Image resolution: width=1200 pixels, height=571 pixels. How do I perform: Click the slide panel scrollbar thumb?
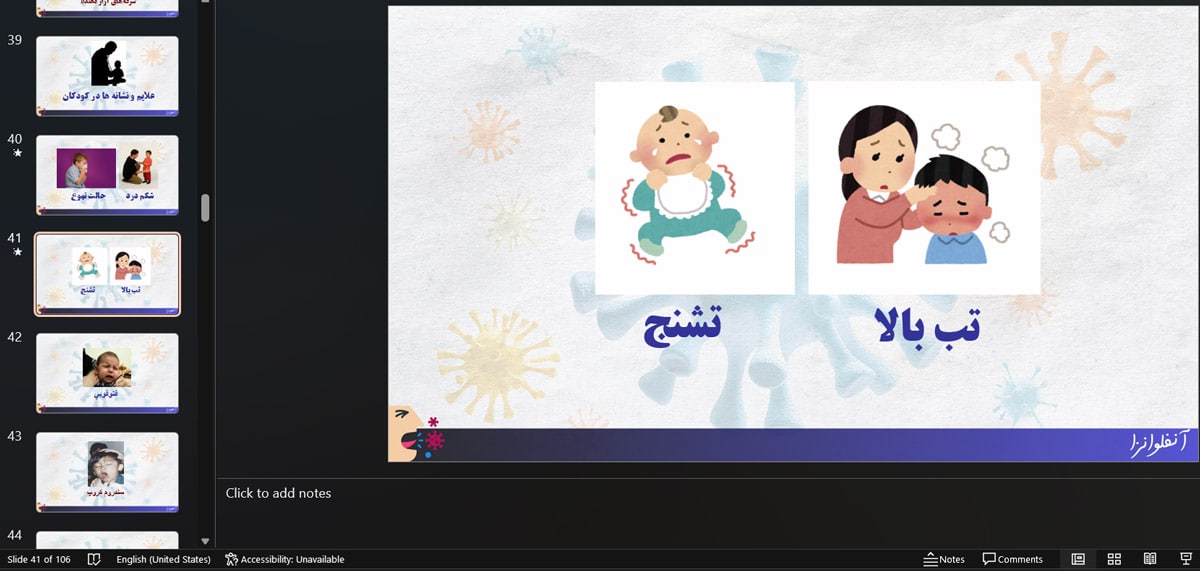click(x=206, y=207)
